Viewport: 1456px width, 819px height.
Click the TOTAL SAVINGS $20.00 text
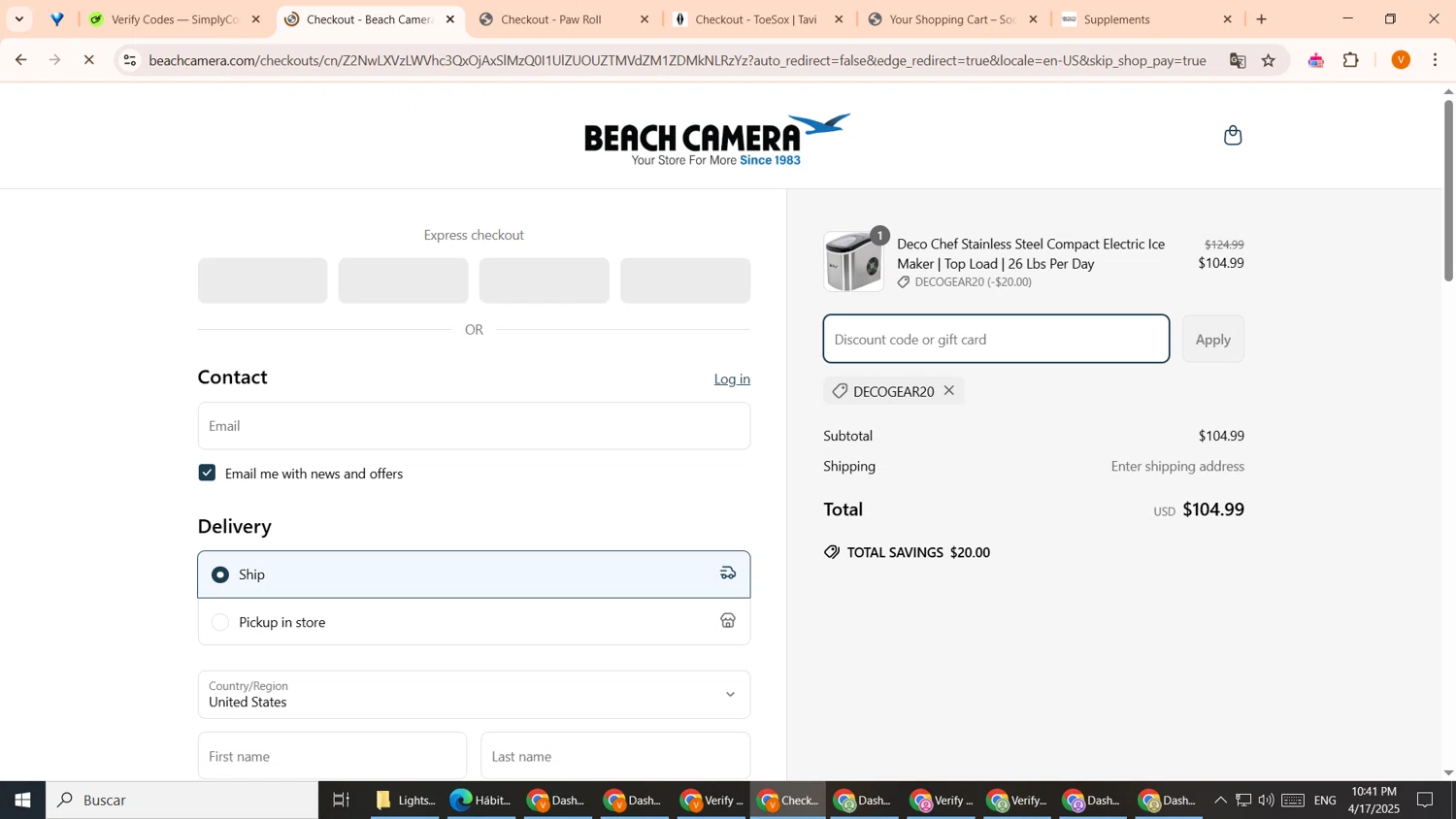coord(918,553)
